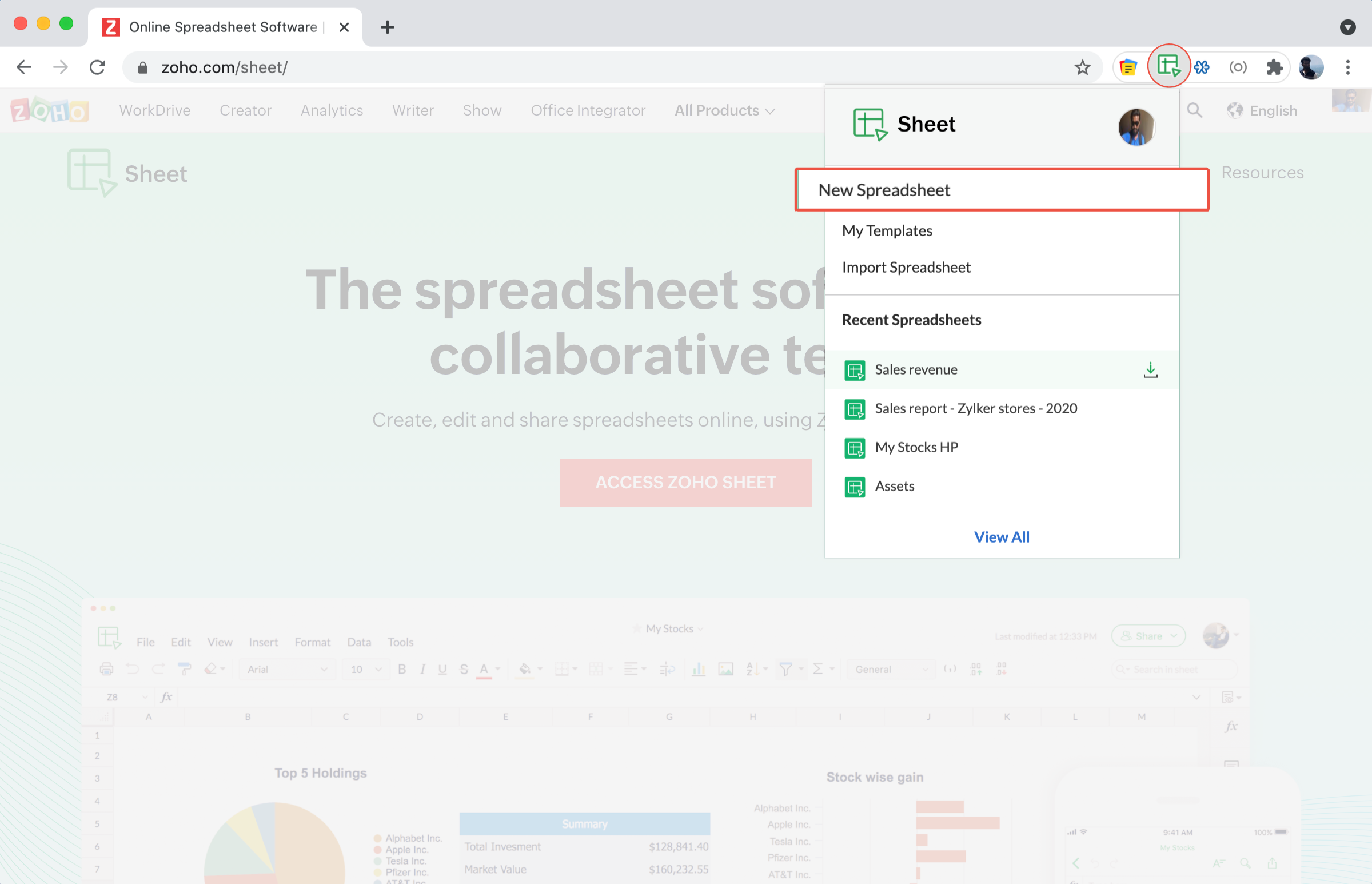The height and width of the screenshot is (884, 1372).
Task: Click the search magnifier on Zoho site
Action: point(1194,110)
